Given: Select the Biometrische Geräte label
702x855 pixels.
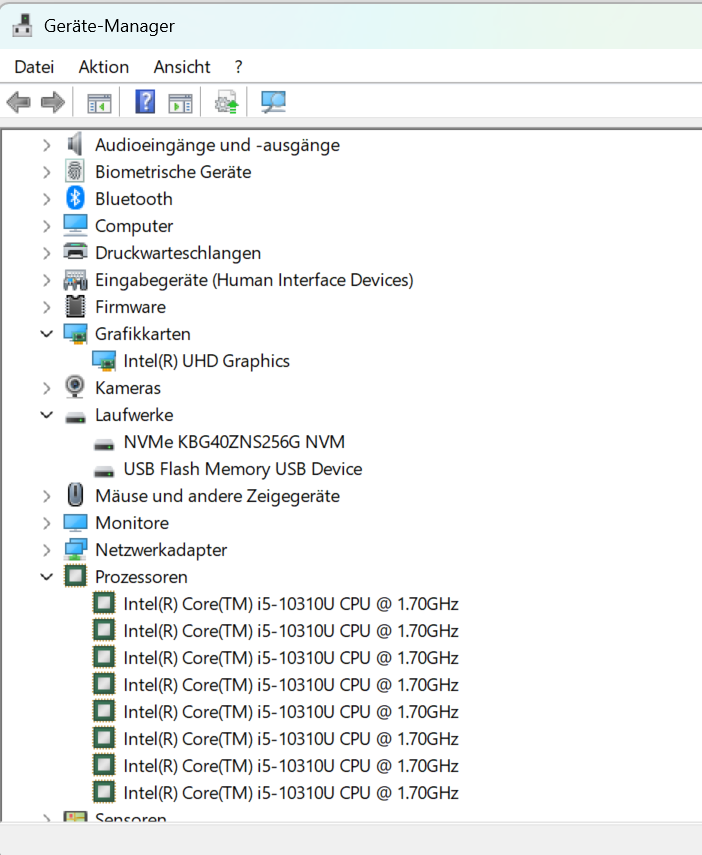Looking at the screenshot, I should click(x=173, y=172).
